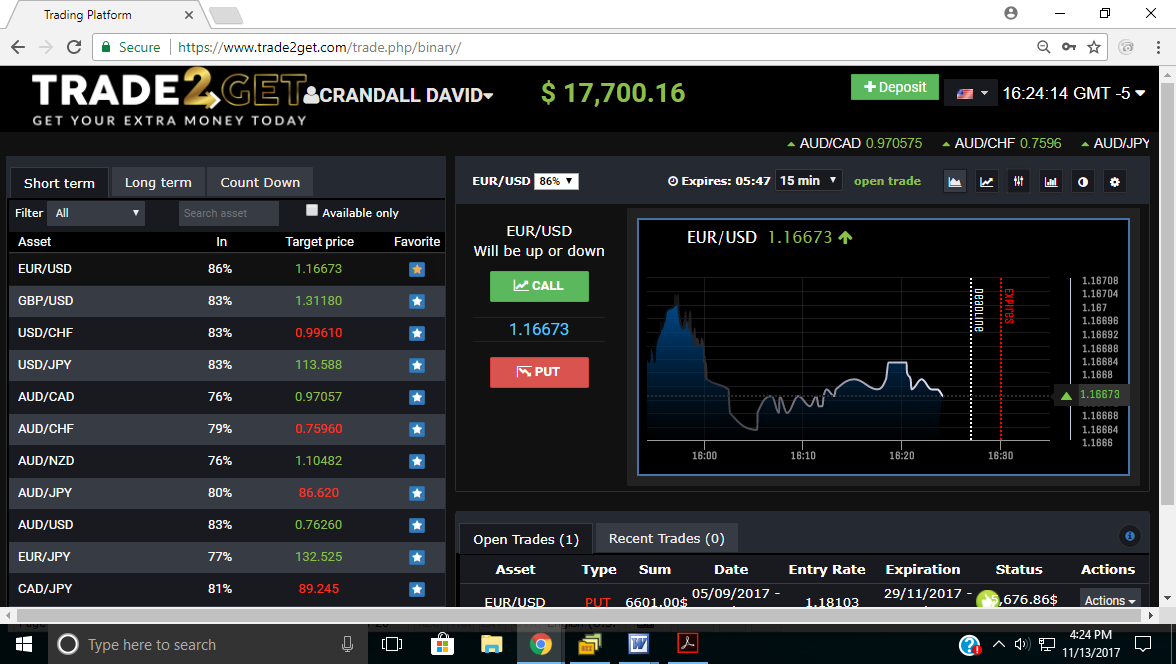Open the GMT -5 timezone dropdown
Image resolution: width=1176 pixels, height=664 pixels.
[1074, 94]
